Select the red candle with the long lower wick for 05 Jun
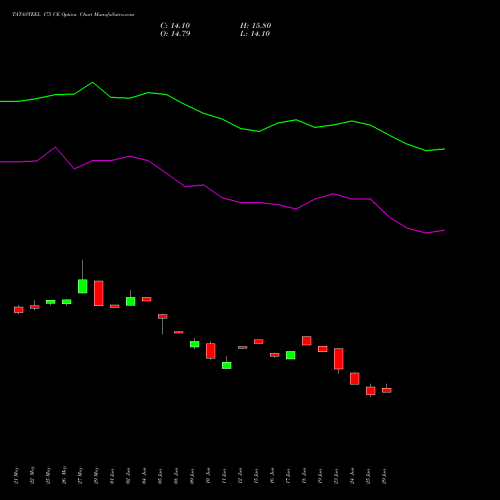 coord(163,317)
